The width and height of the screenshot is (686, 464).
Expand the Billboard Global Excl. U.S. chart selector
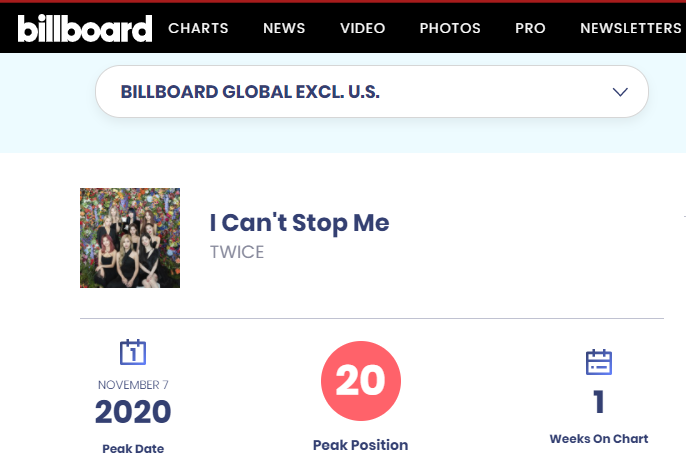pyautogui.click(x=371, y=92)
